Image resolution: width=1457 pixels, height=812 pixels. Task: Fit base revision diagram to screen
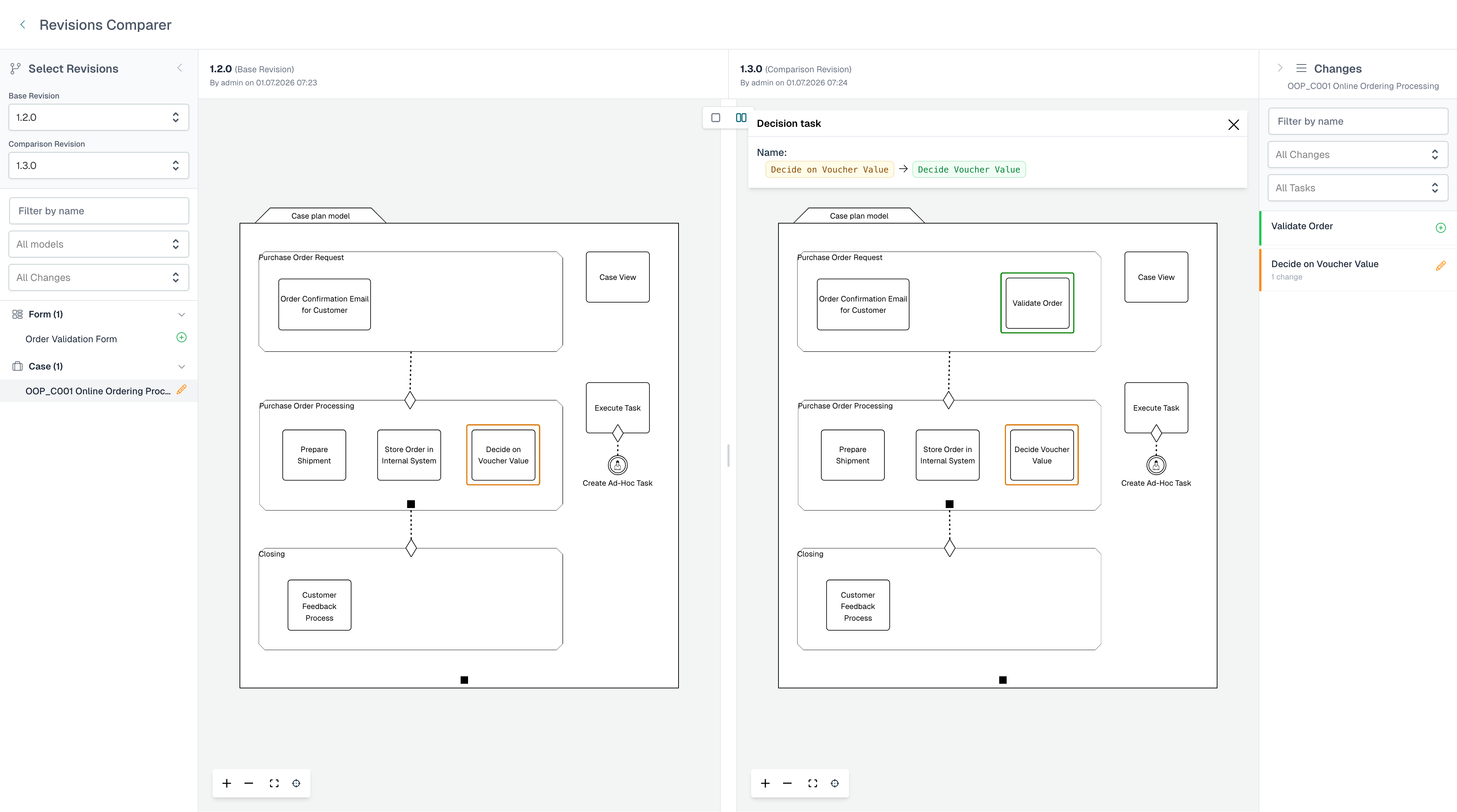click(x=274, y=783)
